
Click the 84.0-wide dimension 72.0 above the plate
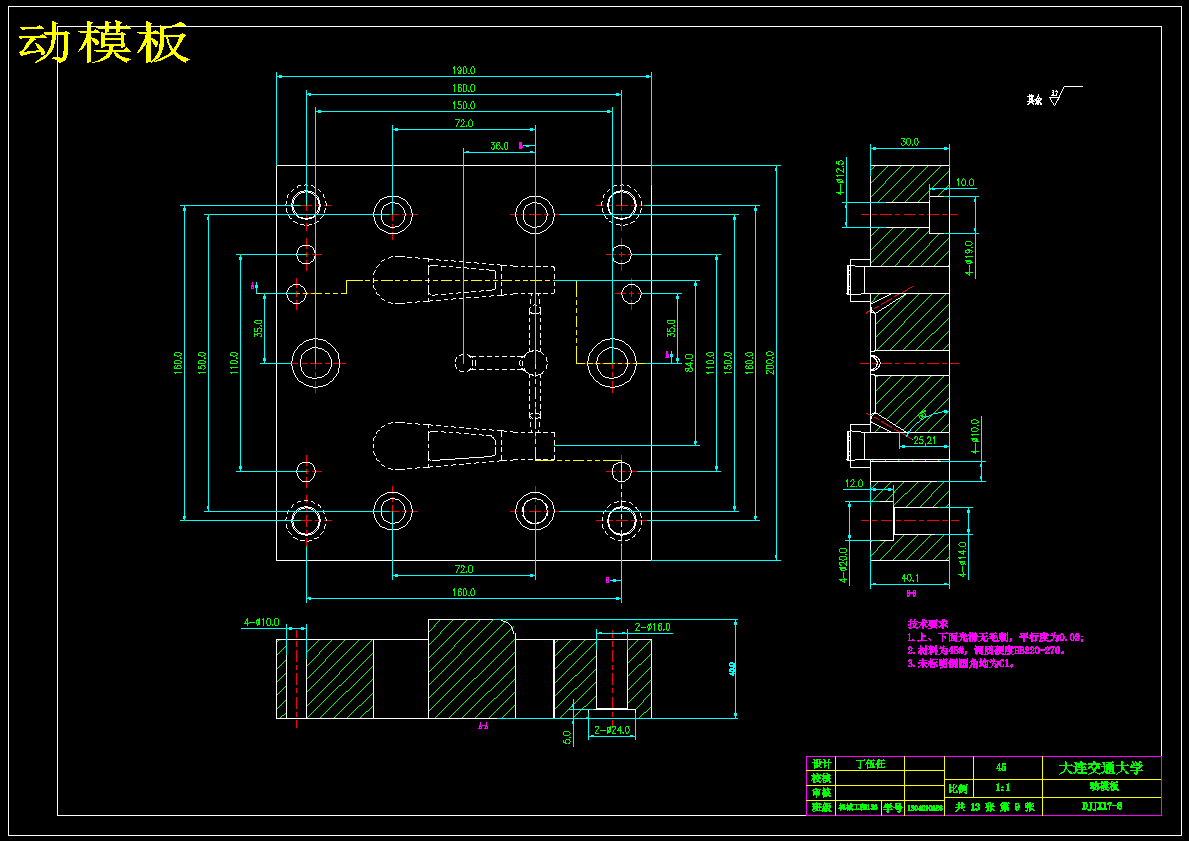pyautogui.click(x=463, y=123)
